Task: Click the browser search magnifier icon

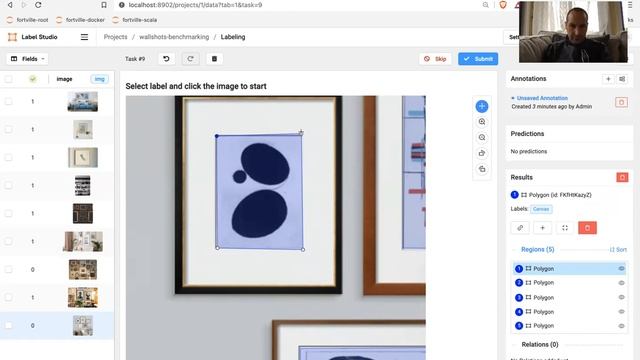Action: 485,5
